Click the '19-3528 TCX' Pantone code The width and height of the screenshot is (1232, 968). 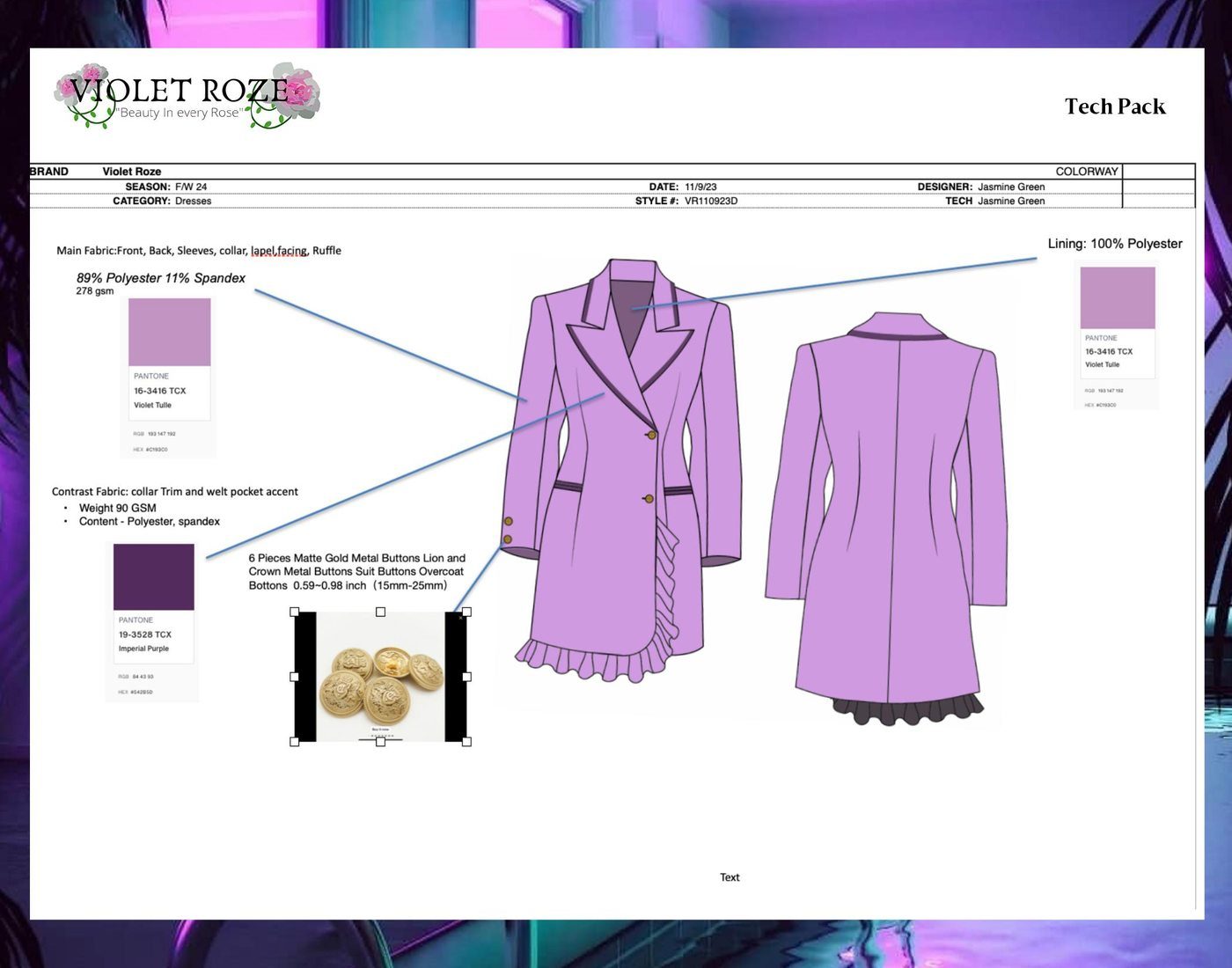click(145, 634)
